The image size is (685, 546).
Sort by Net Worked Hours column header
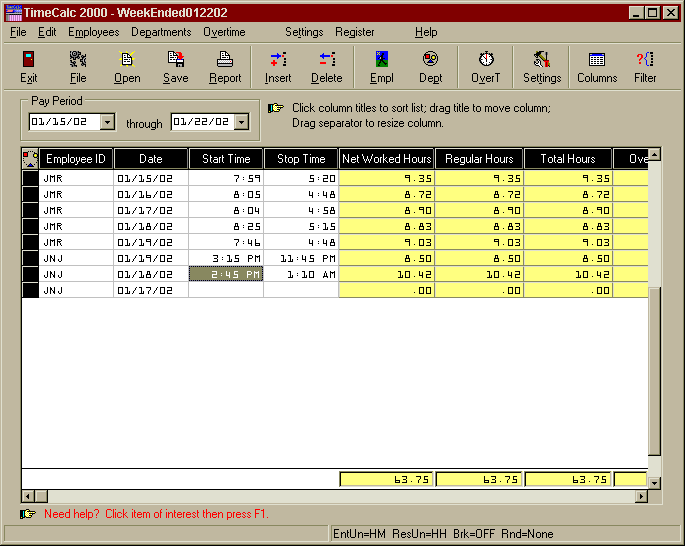(387, 159)
